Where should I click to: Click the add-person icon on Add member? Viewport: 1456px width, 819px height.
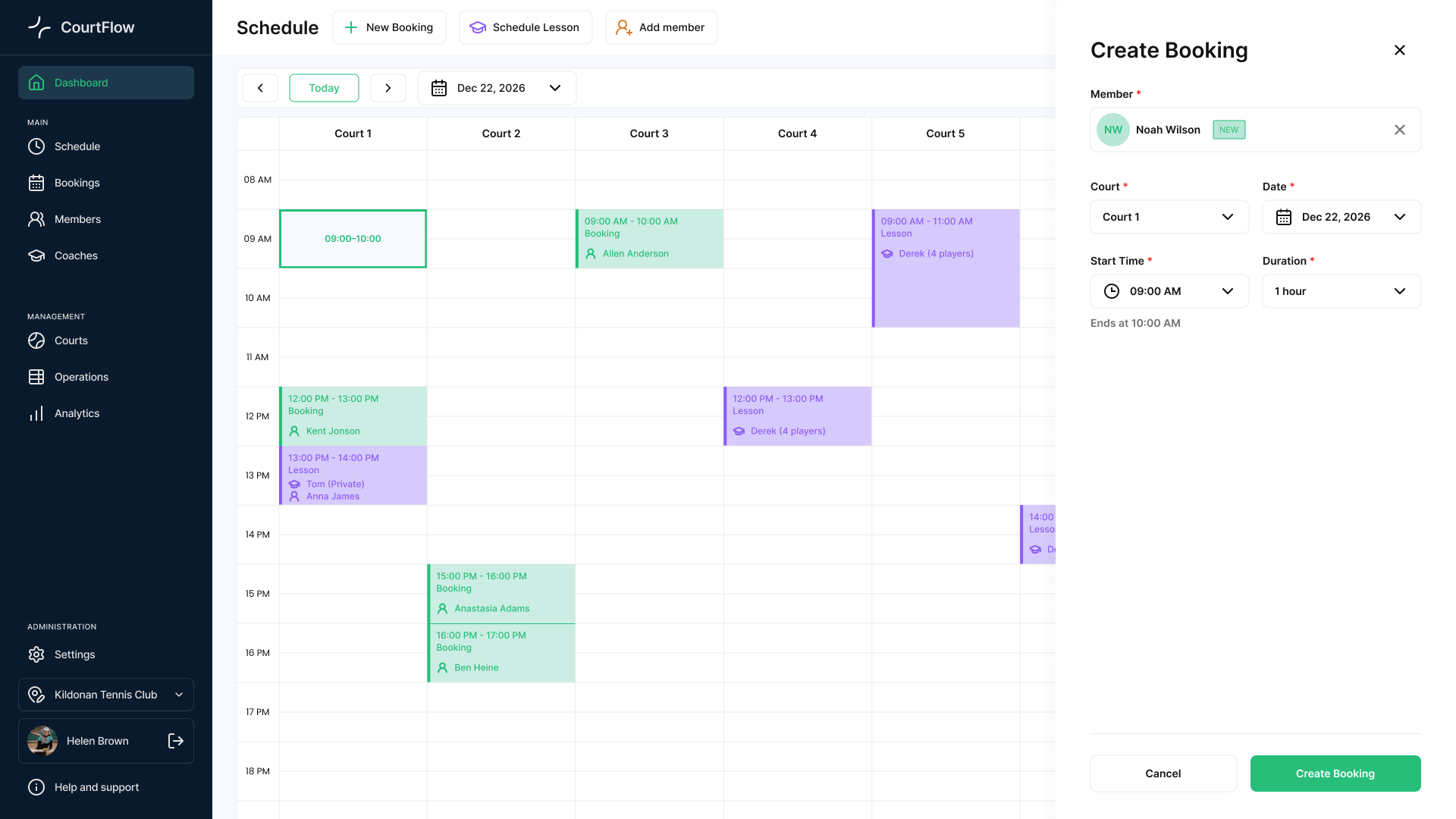[x=624, y=27]
